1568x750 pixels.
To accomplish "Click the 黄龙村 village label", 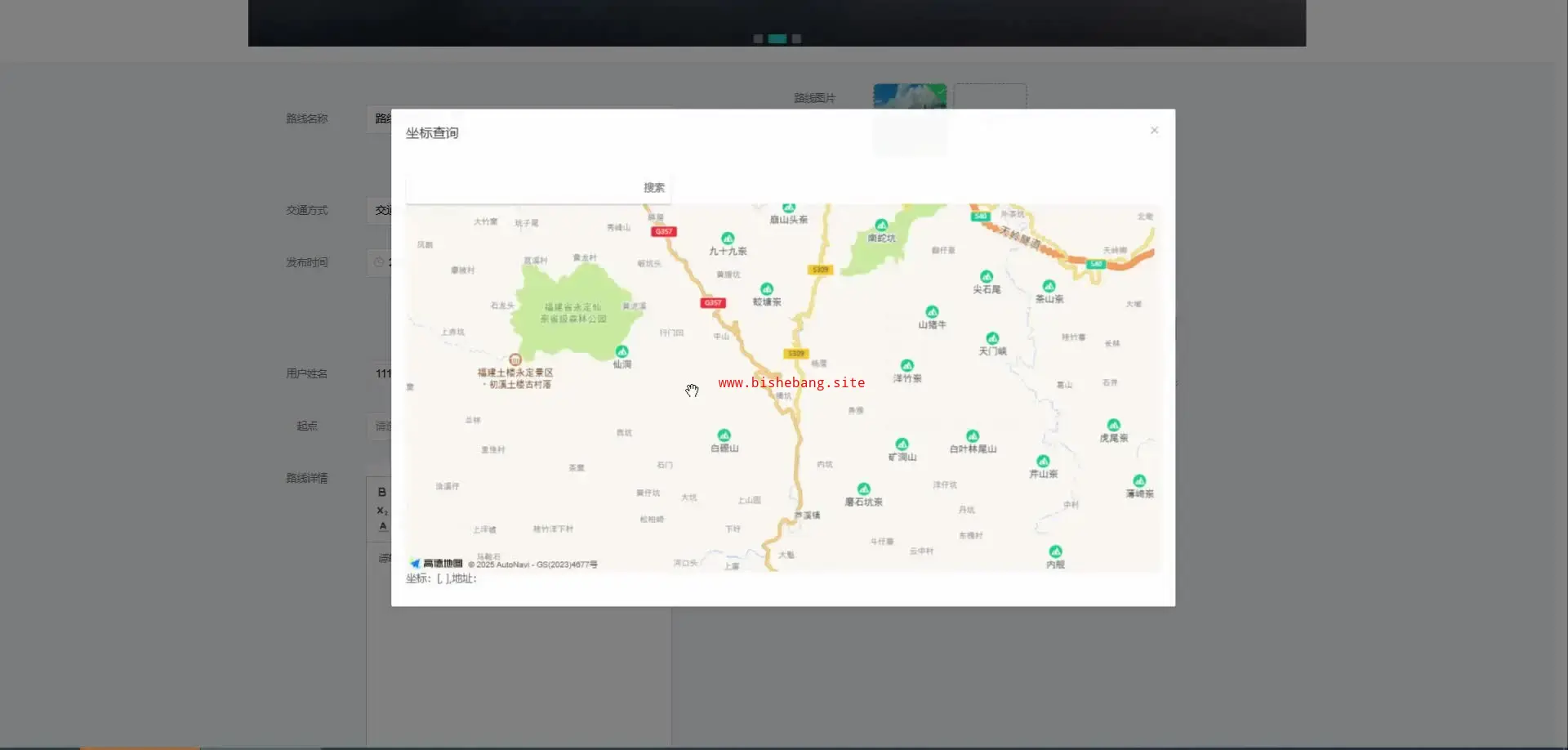I will (x=585, y=257).
